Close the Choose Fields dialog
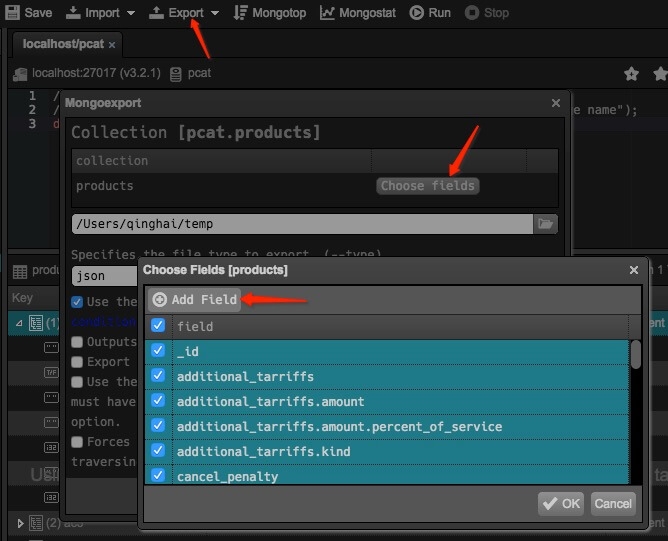Viewport: 668px width, 541px height. tap(634, 270)
